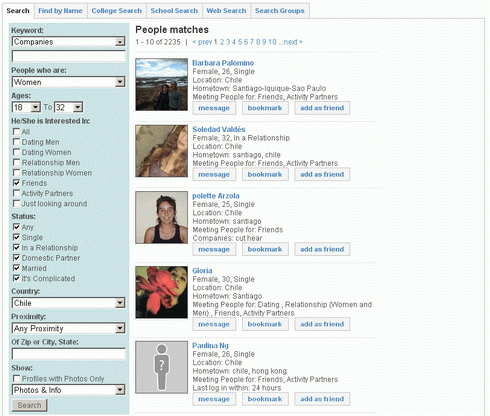Add Paulina Ng as friend
Viewport: 490px width, 416px height.
(x=322, y=399)
